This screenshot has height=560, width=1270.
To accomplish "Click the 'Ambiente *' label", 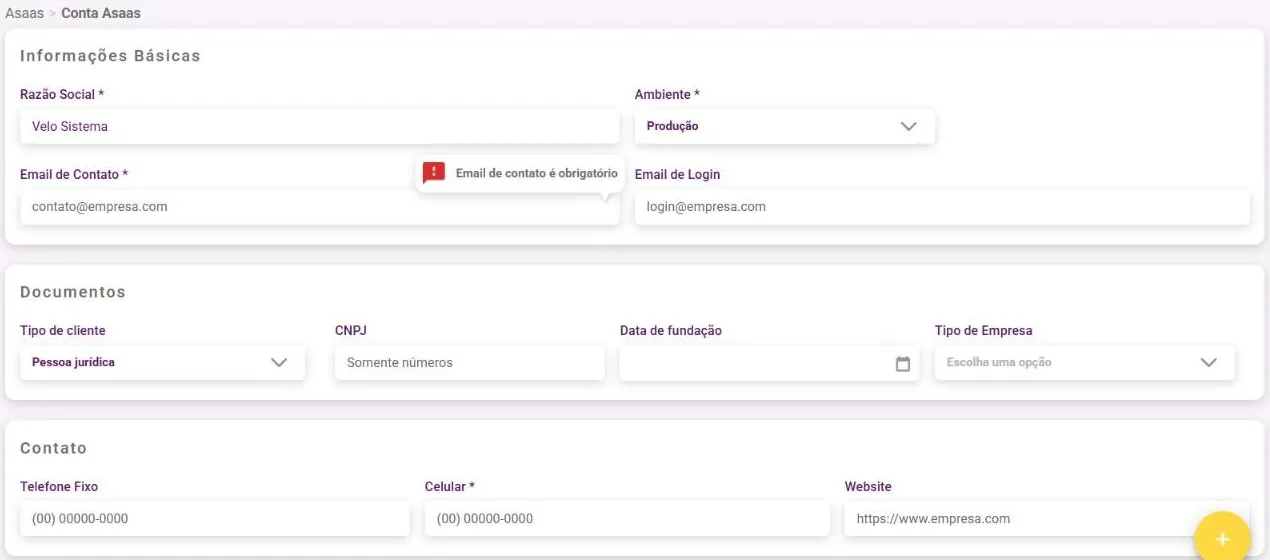I will [667, 94].
